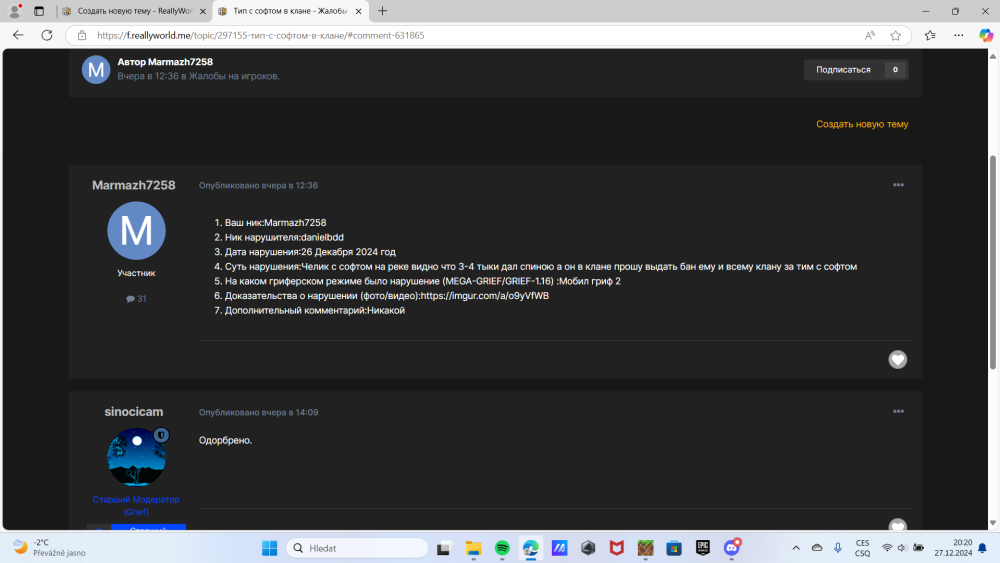Open Discord from the taskbar
This screenshot has width=1000, height=563.
(x=732, y=548)
